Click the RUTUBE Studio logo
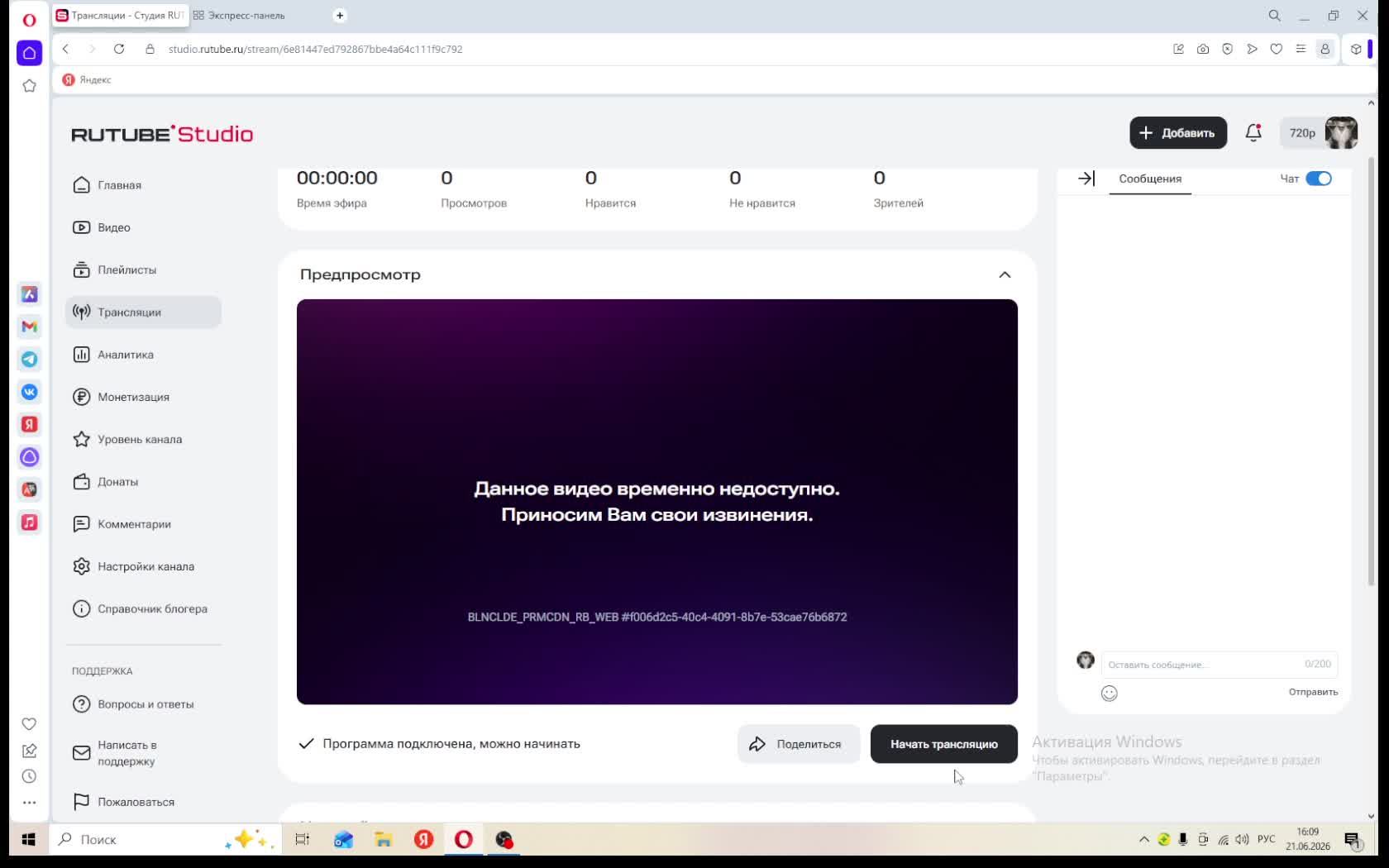The image size is (1389, 868). tap(162, 134)
